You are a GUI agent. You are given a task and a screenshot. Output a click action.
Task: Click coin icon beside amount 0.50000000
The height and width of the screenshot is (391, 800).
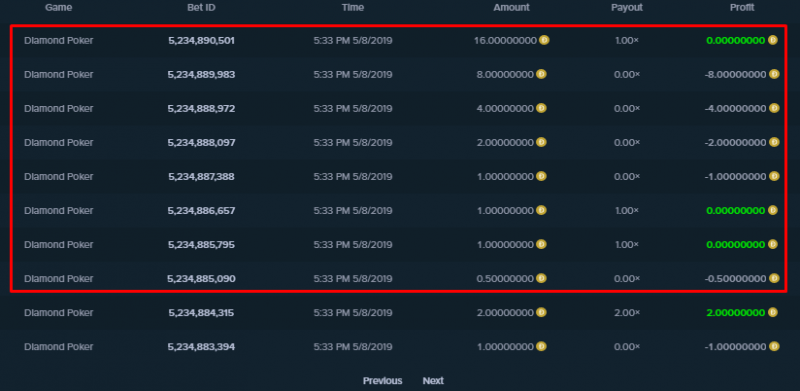(541, 278)
